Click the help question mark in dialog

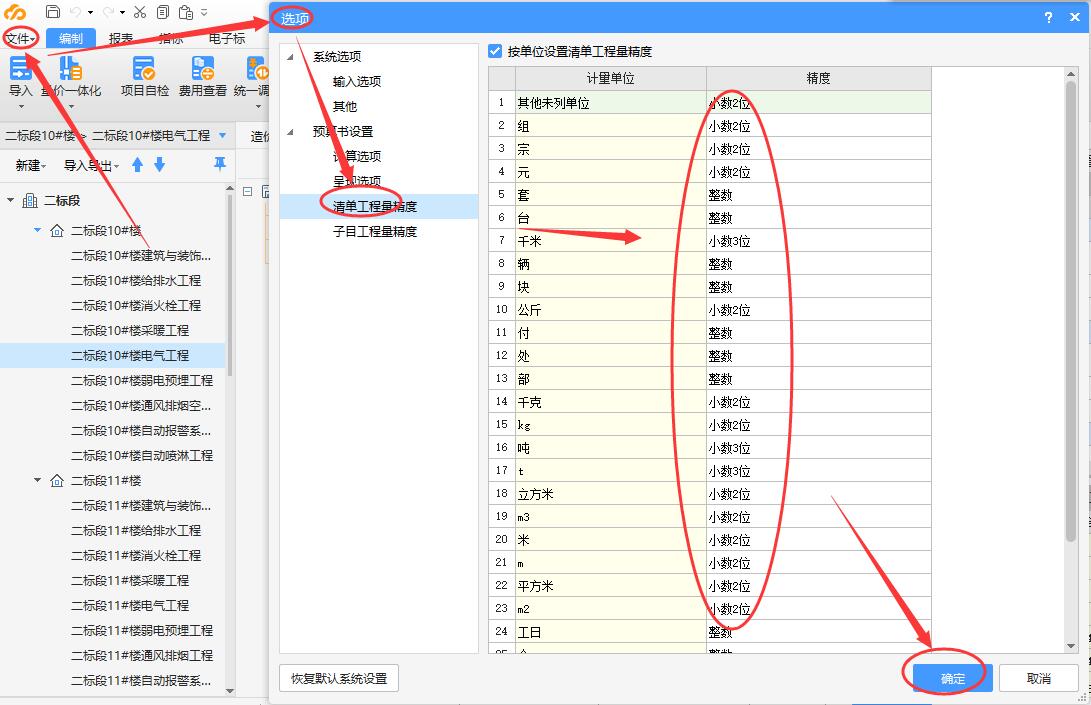(1049, 17)
